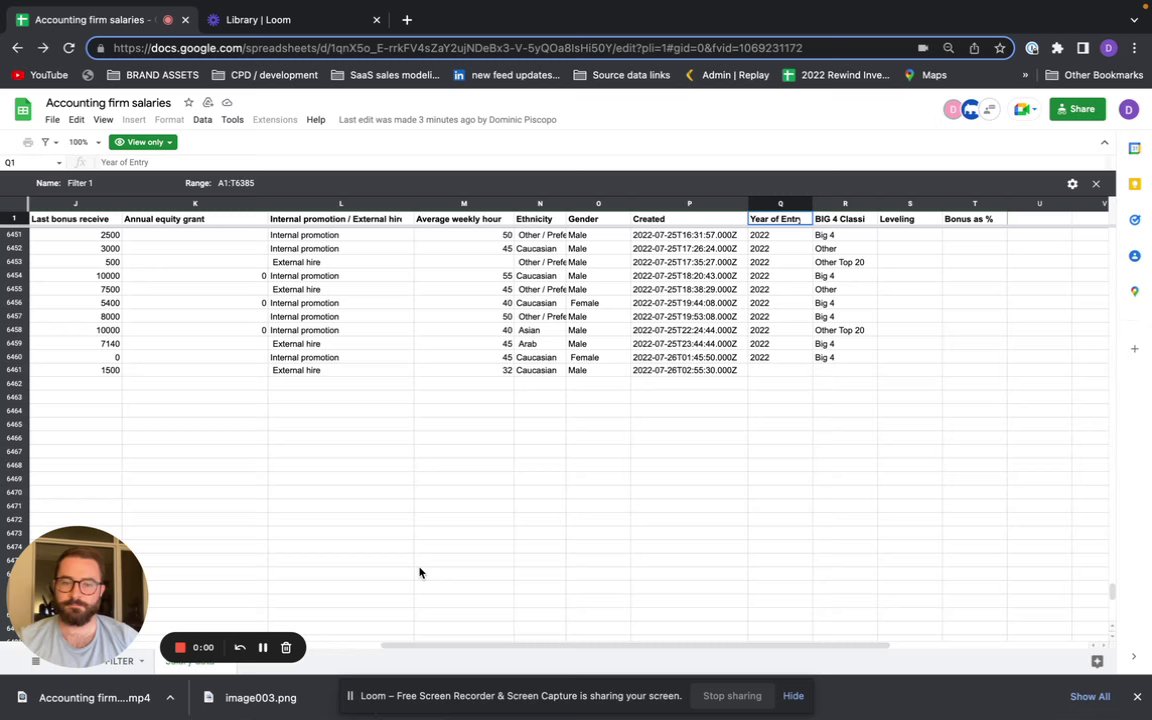This screenshot has width=1152, height=720.
Task: Open the View only mode dropdown
Action: point(143,143)
